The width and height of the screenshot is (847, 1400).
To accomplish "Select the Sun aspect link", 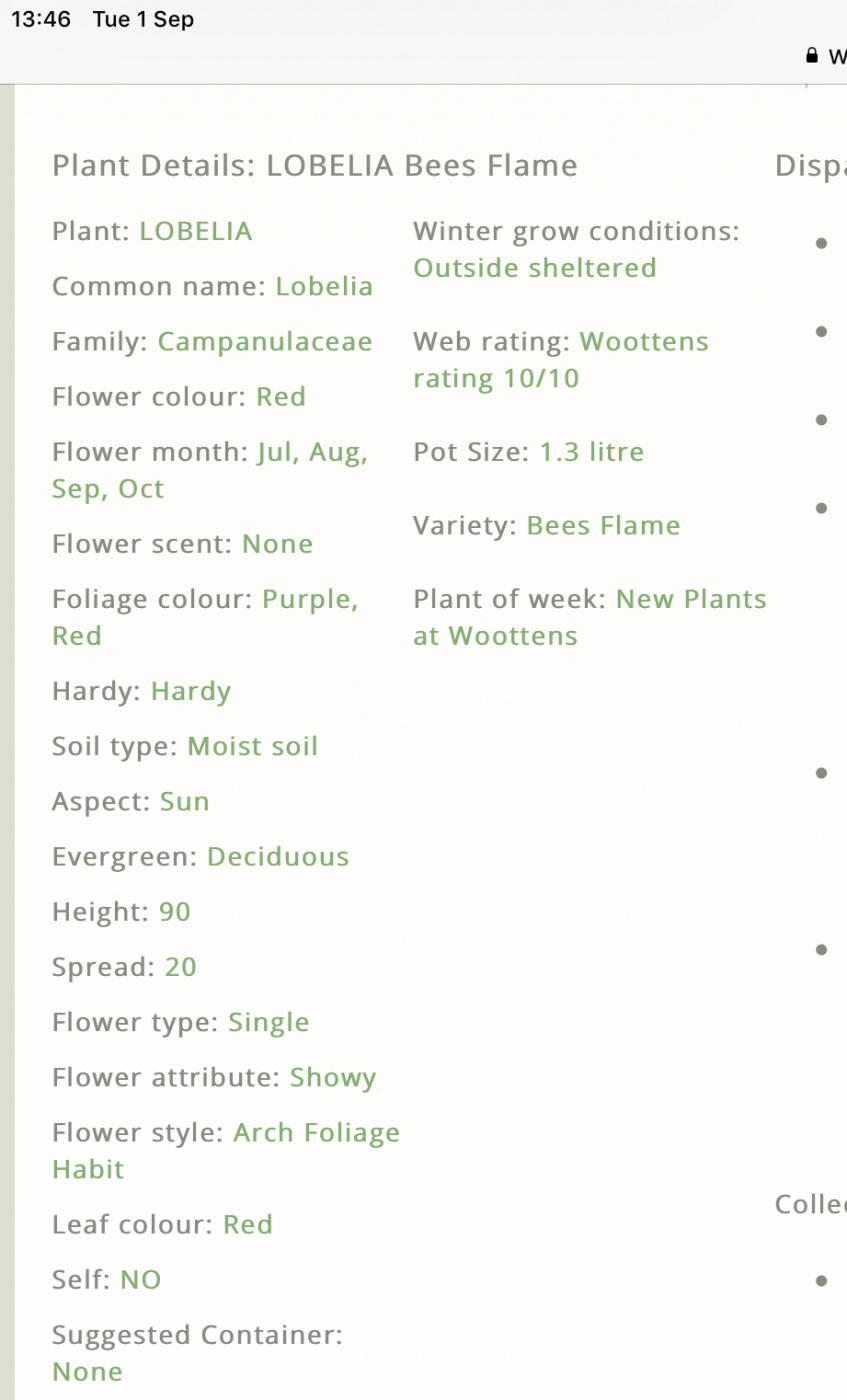I will click(x=185, y=802).
